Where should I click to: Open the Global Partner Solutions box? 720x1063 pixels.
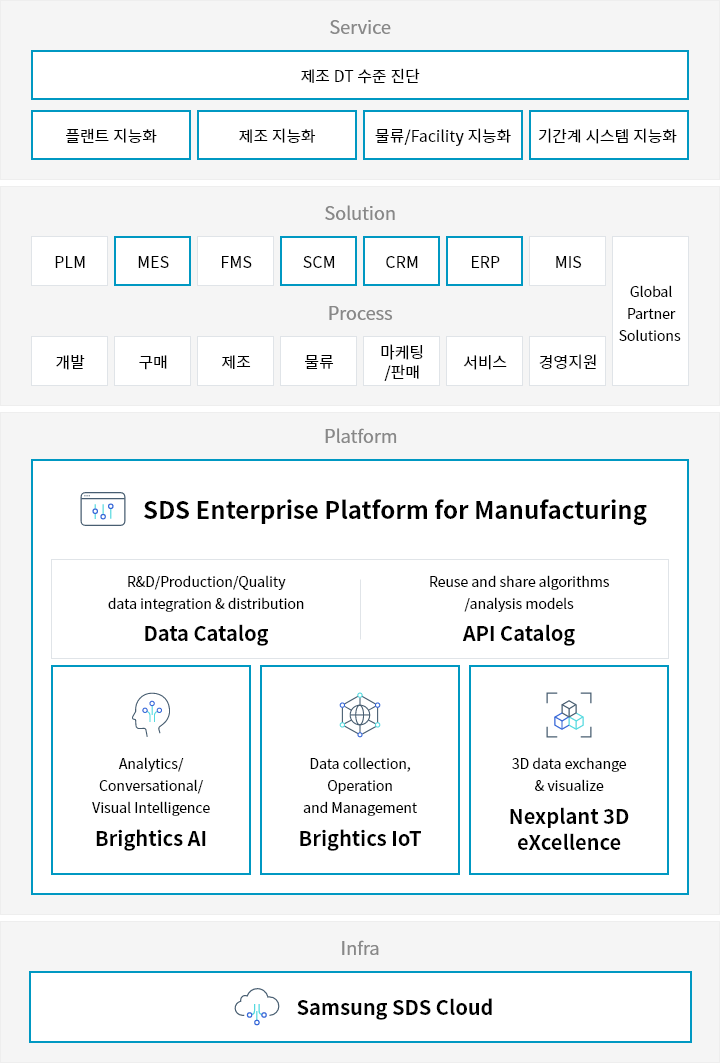coord(650,311)
